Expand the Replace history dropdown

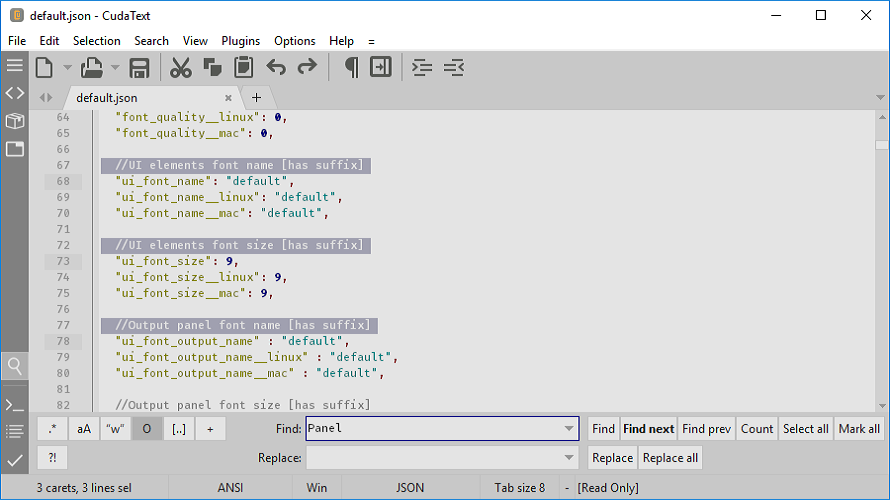point(569,457)
